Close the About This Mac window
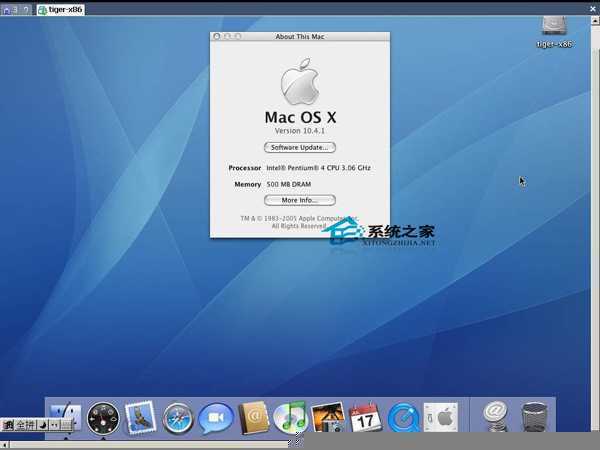 point(217,36)
